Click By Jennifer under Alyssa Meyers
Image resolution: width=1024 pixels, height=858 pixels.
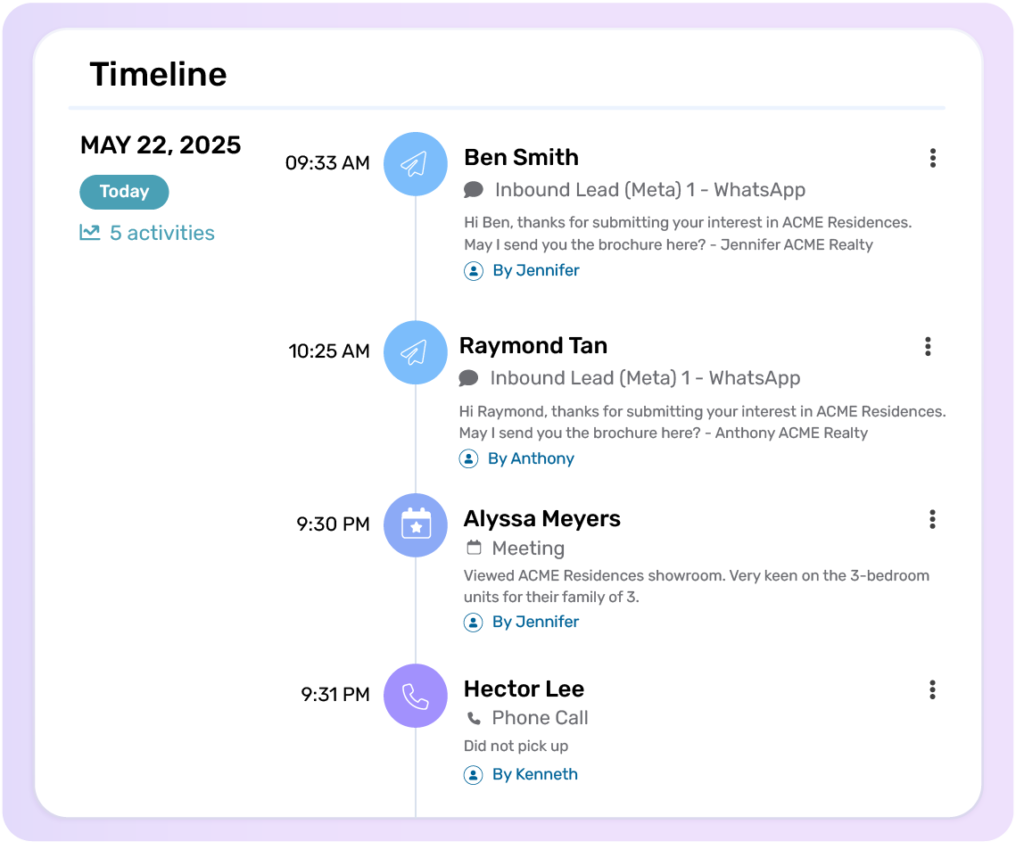[535, 622]
